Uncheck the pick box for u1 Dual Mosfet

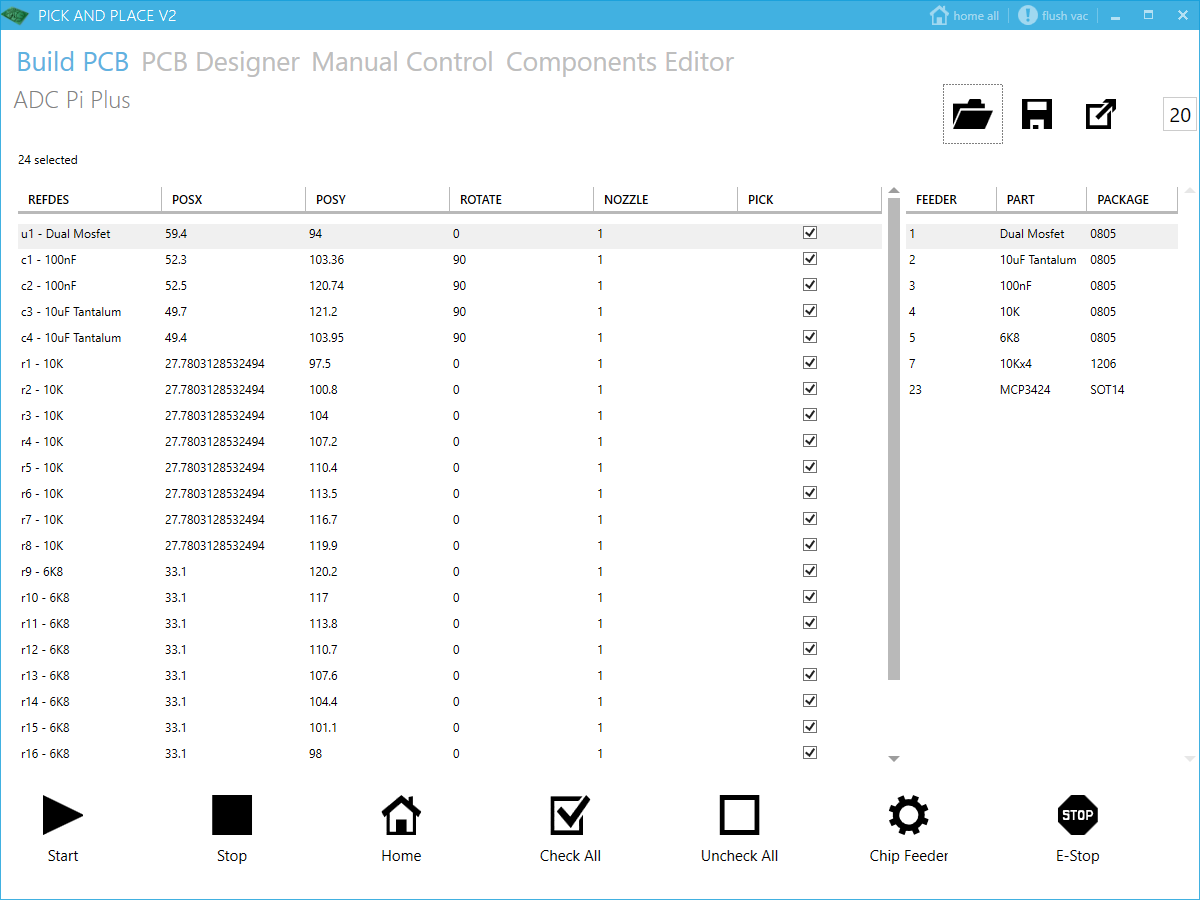tap(810, 232)
